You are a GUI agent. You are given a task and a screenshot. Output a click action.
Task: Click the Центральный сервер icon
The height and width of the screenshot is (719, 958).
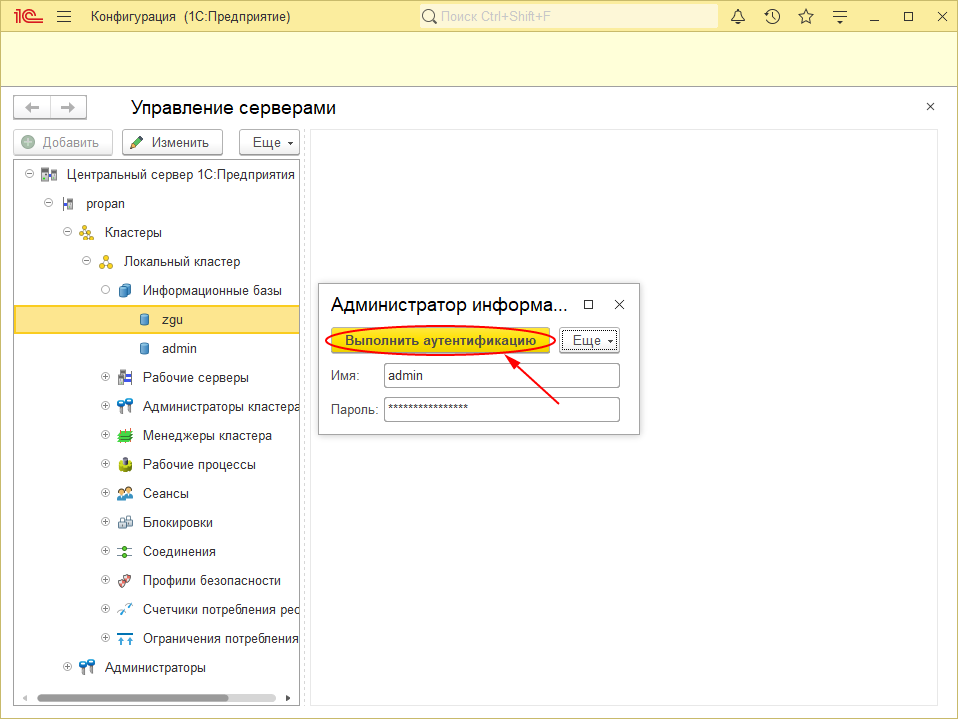pos(49,175)
